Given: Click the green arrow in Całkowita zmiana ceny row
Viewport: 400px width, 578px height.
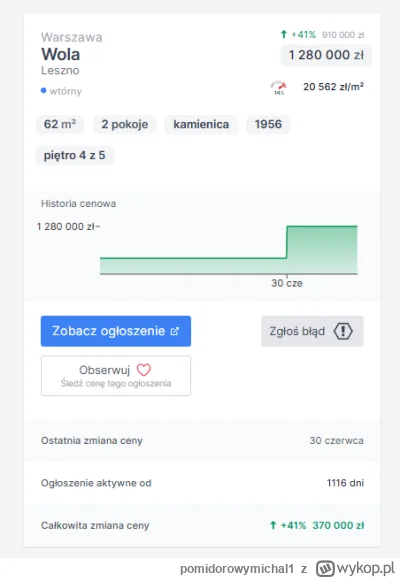Looking at the screenshot, I should 273,525.
